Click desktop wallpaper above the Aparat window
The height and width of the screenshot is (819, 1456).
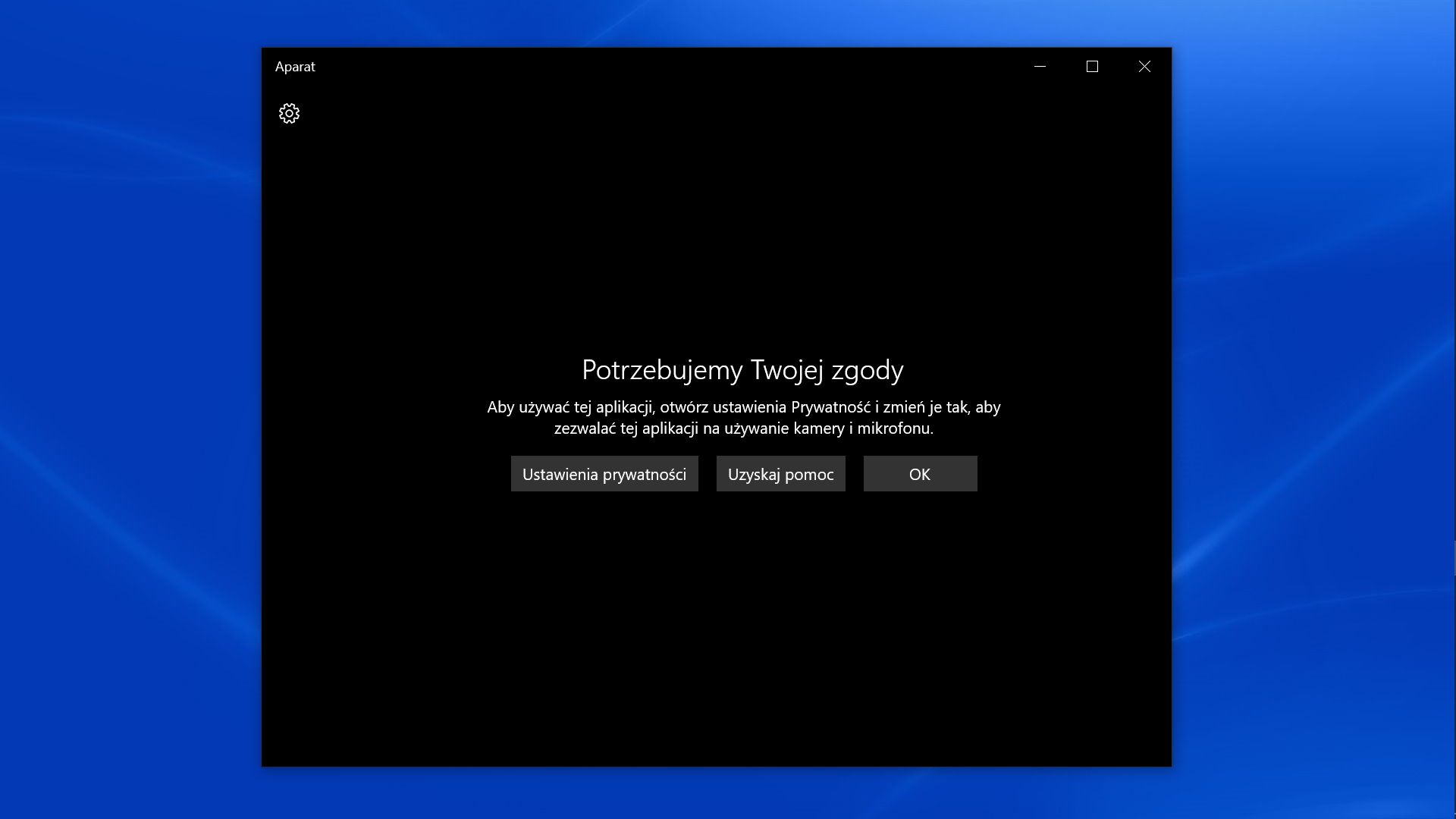pos(717,23)
